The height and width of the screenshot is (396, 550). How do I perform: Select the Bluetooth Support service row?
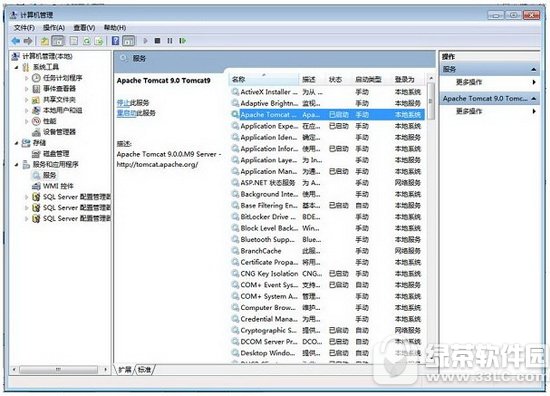pyautogui.click(x=328, y=240)
